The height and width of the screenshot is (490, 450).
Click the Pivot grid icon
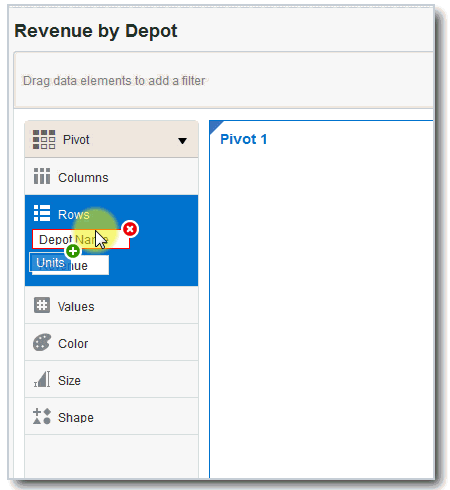click(44, 140)
